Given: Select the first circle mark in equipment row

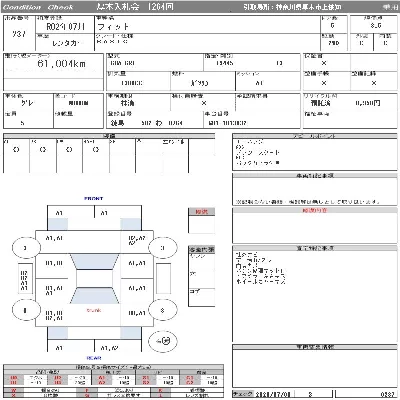Looking at the screenshot, I should click(x=16, y=150).
